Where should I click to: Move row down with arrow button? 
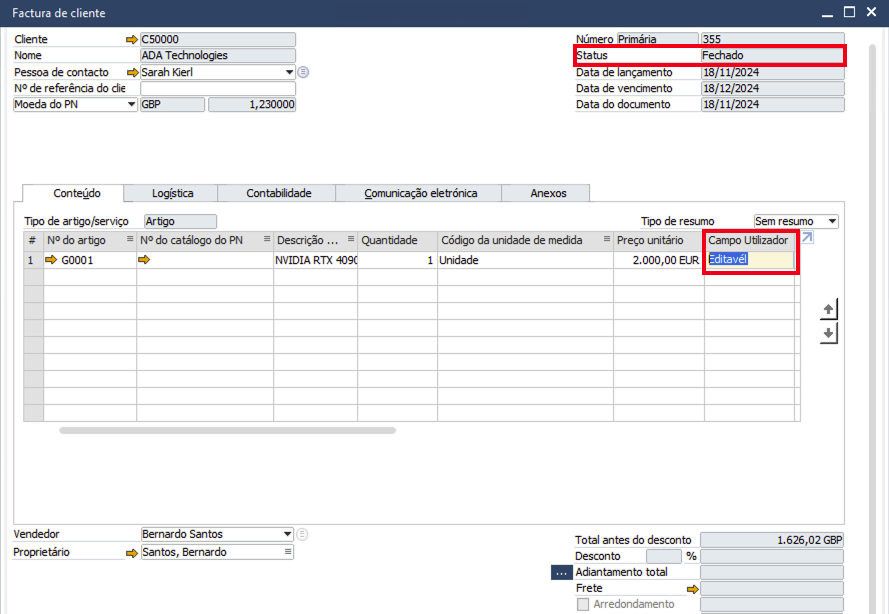(x=828, y=333)
